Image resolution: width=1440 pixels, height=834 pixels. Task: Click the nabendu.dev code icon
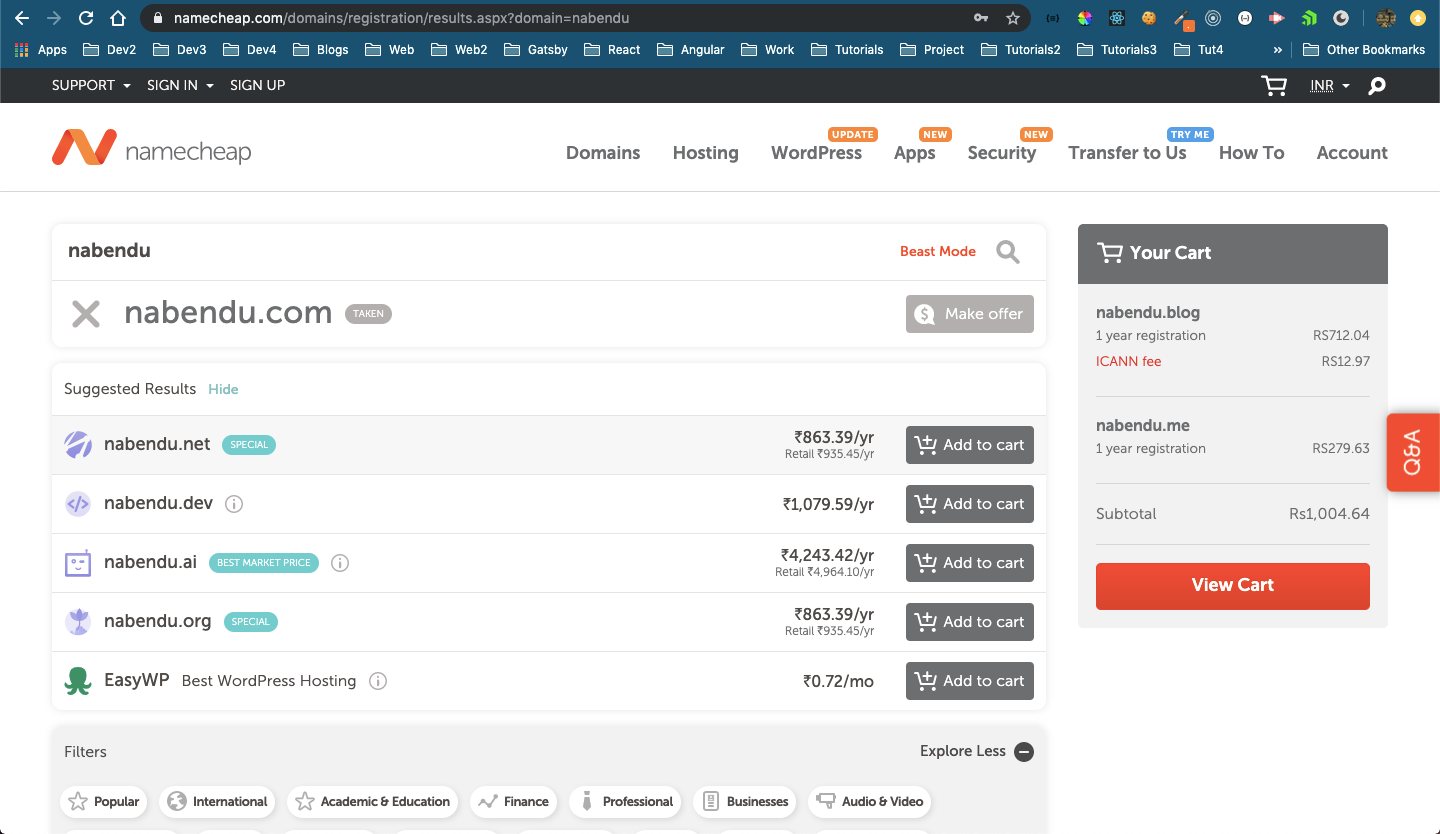coord(78,504)
